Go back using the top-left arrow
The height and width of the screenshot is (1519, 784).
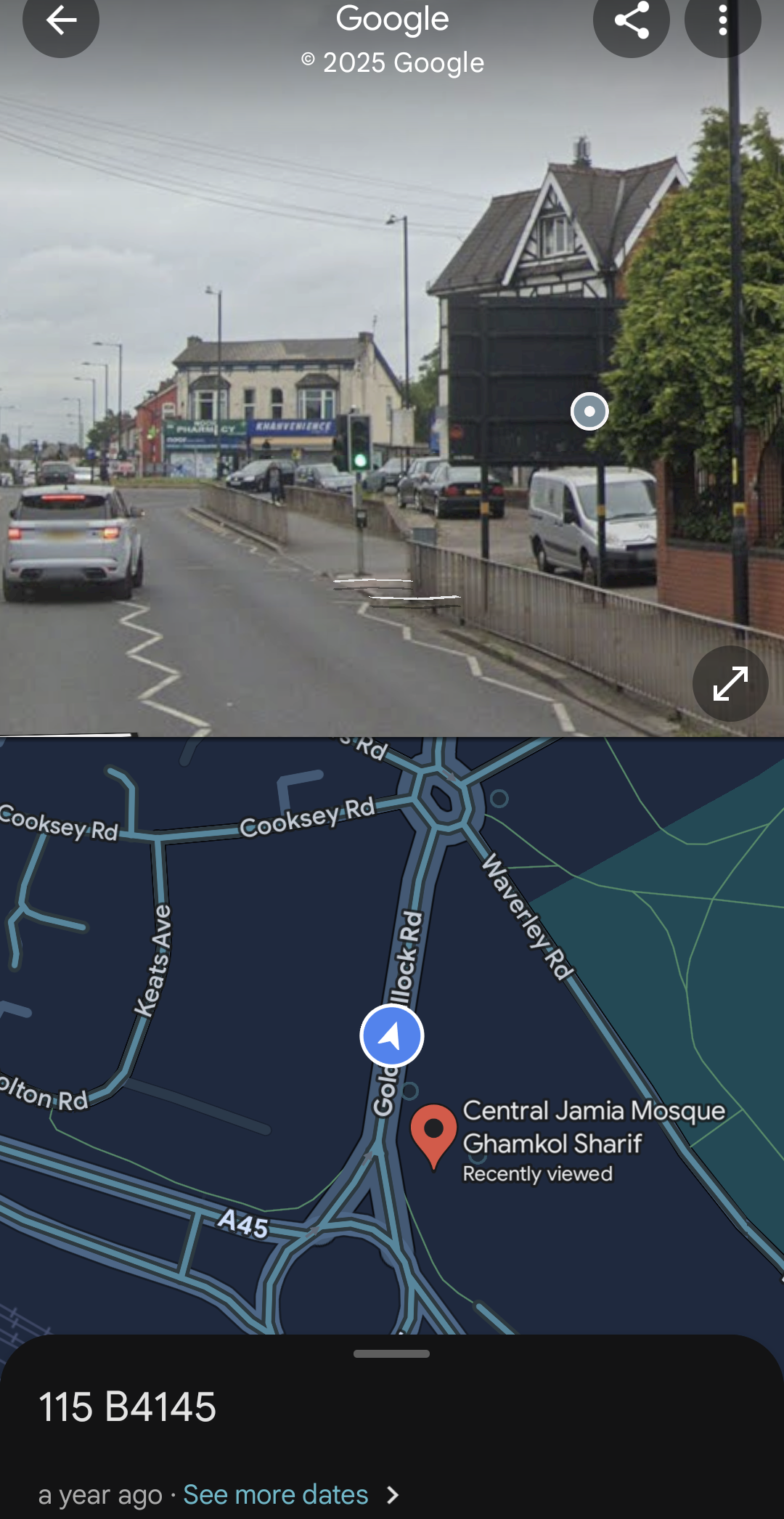(x=61, y=20)
